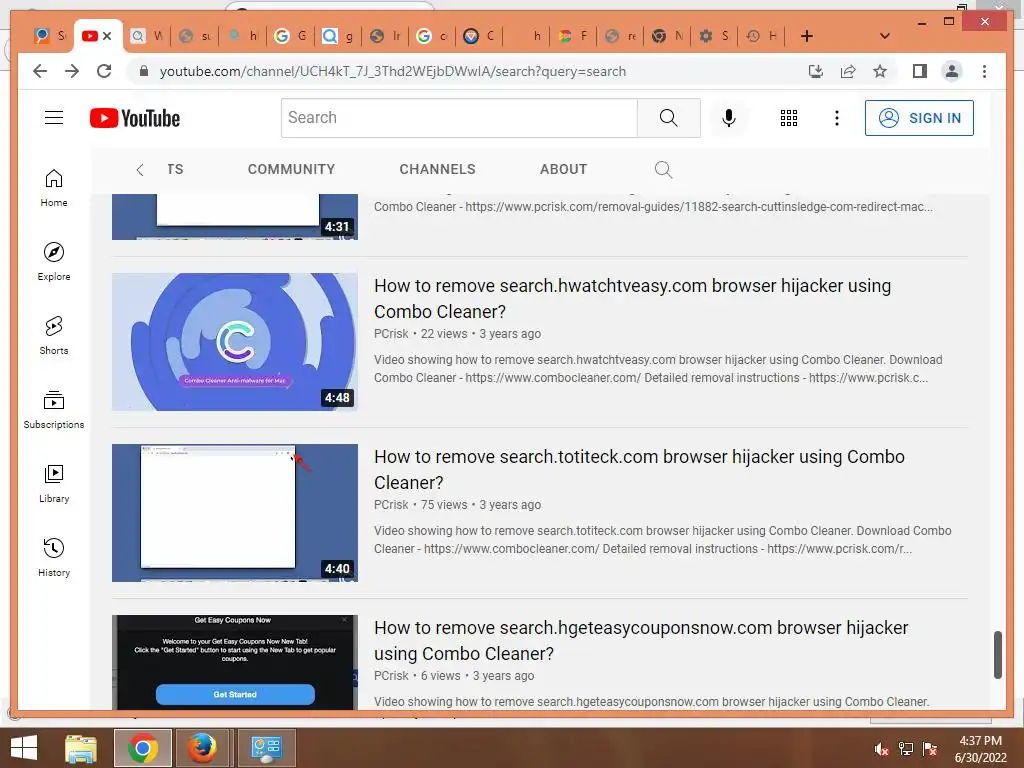Open search.hwatchtveasy.com video title

632,298
